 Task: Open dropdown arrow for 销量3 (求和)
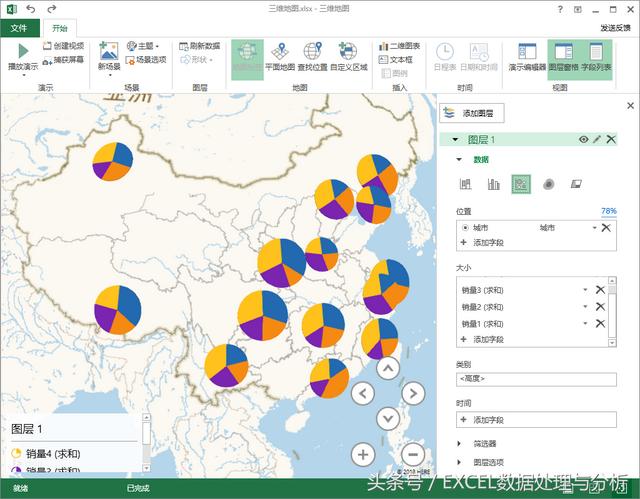click(x=585, y=290)
